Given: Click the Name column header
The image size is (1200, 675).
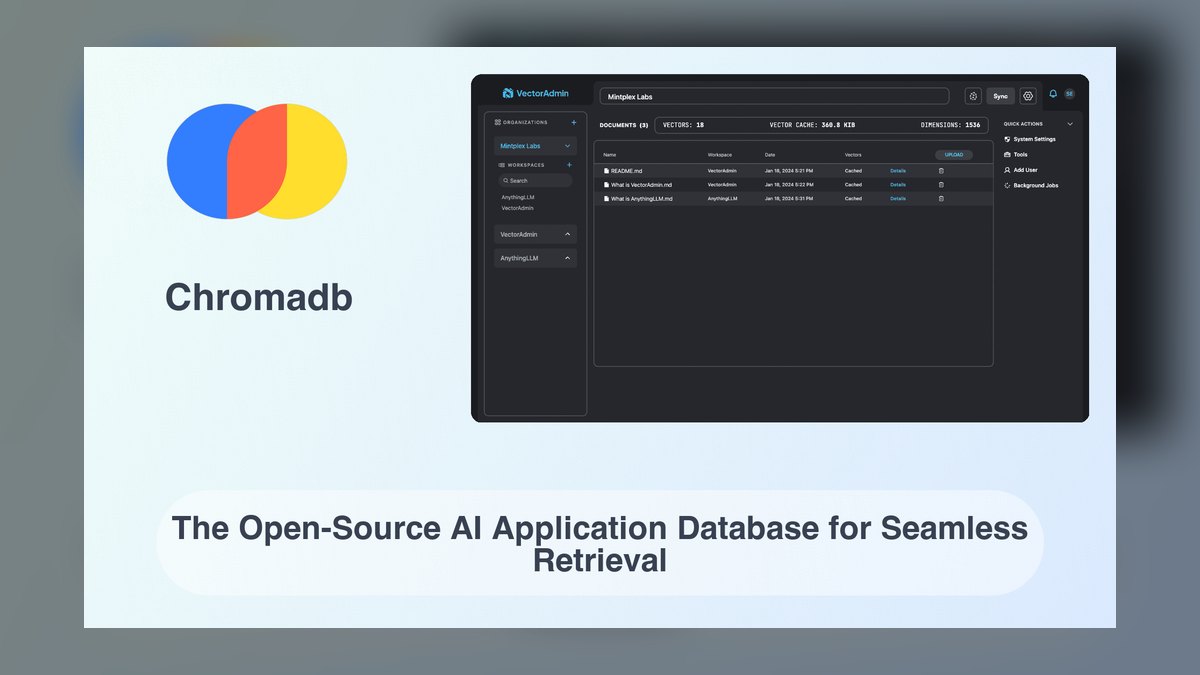Looking at the screenshot, I should pyautogui.click(x=610, y=155).
